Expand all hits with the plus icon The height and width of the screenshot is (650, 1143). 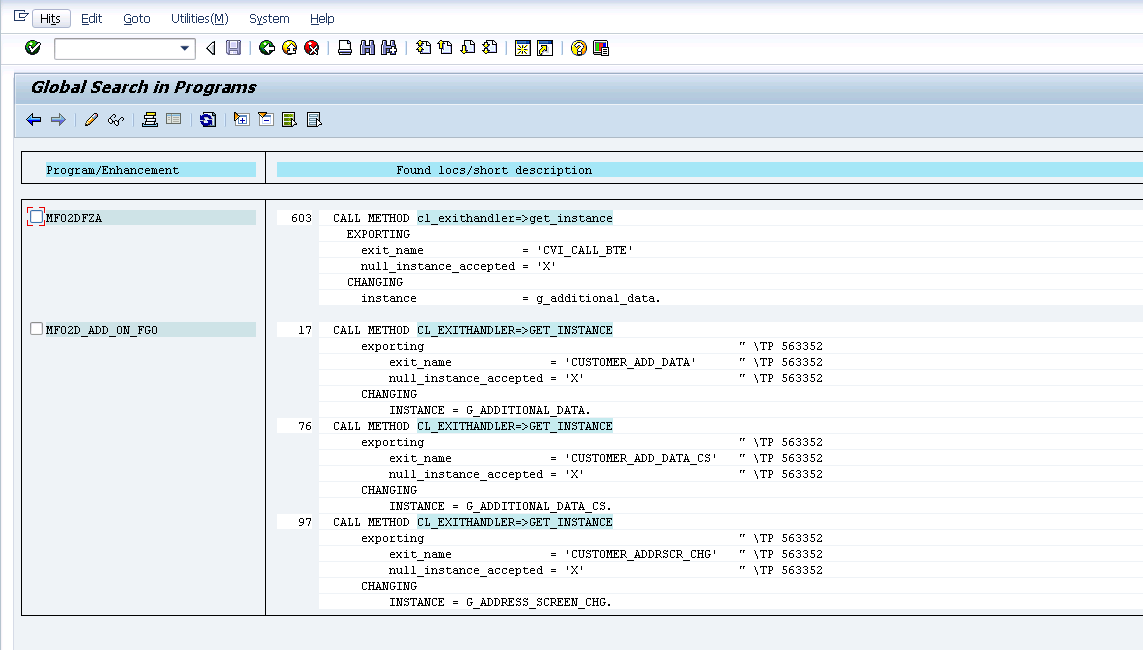tap(240, 119)
